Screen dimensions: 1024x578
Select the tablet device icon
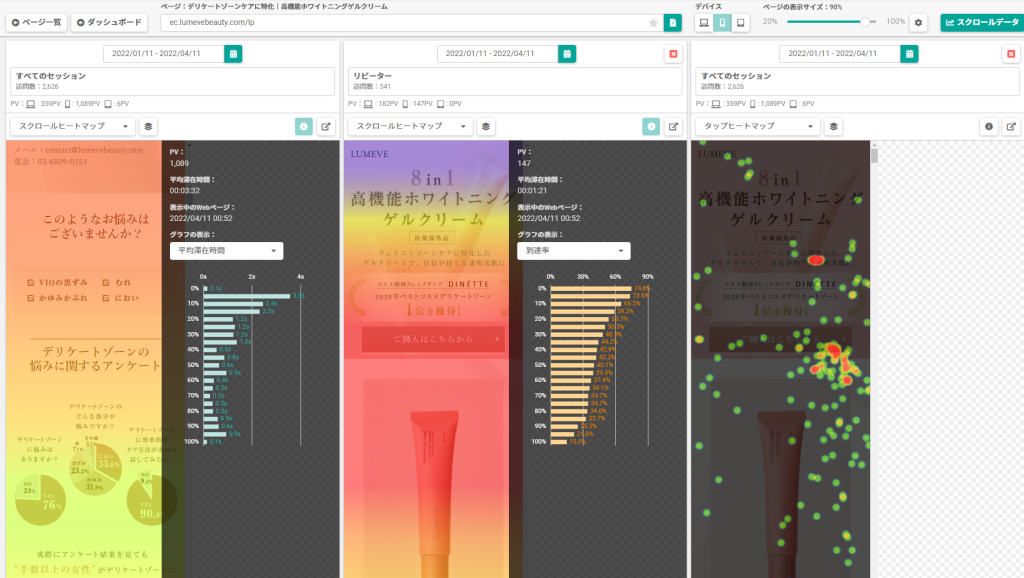tap(741, 22)
